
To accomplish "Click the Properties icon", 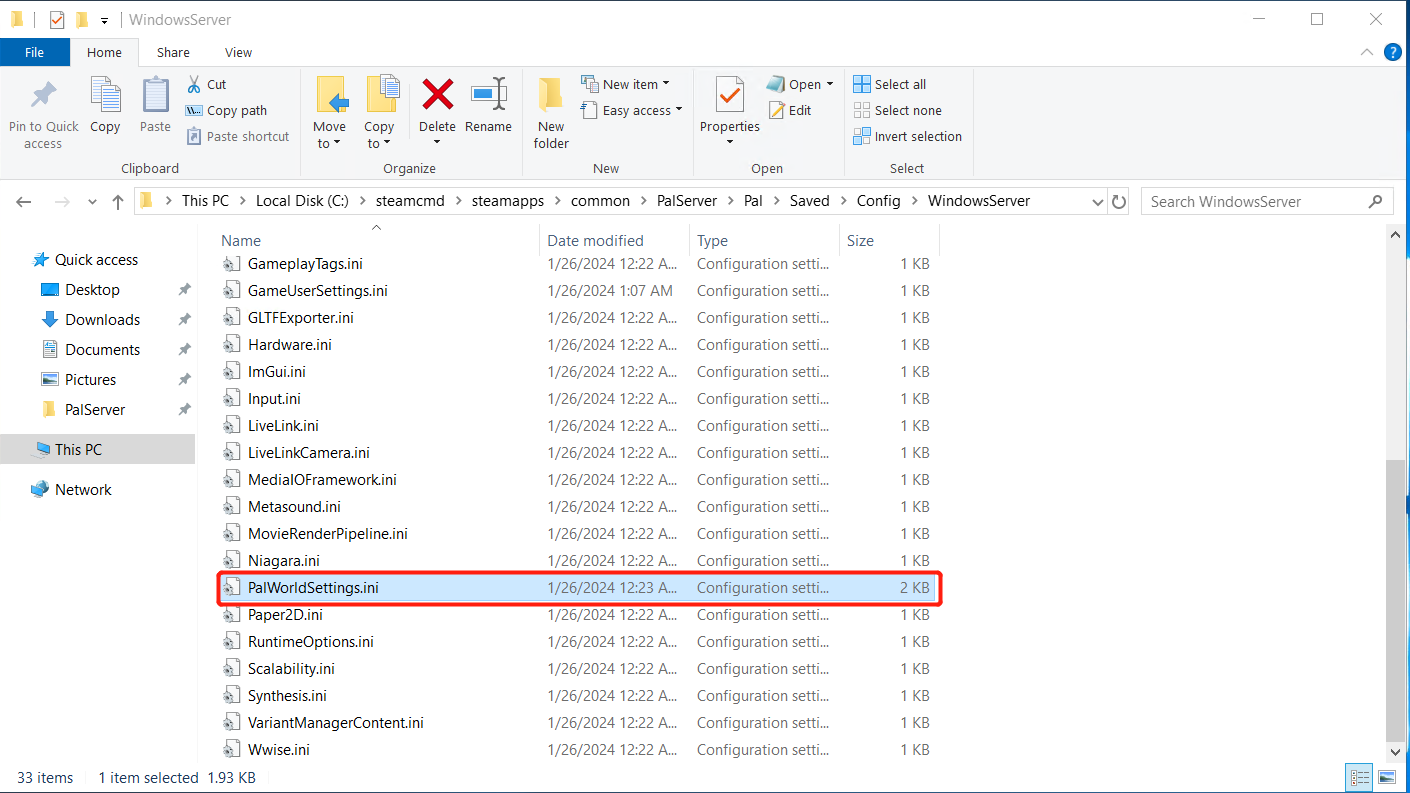I will coord(730,95).
